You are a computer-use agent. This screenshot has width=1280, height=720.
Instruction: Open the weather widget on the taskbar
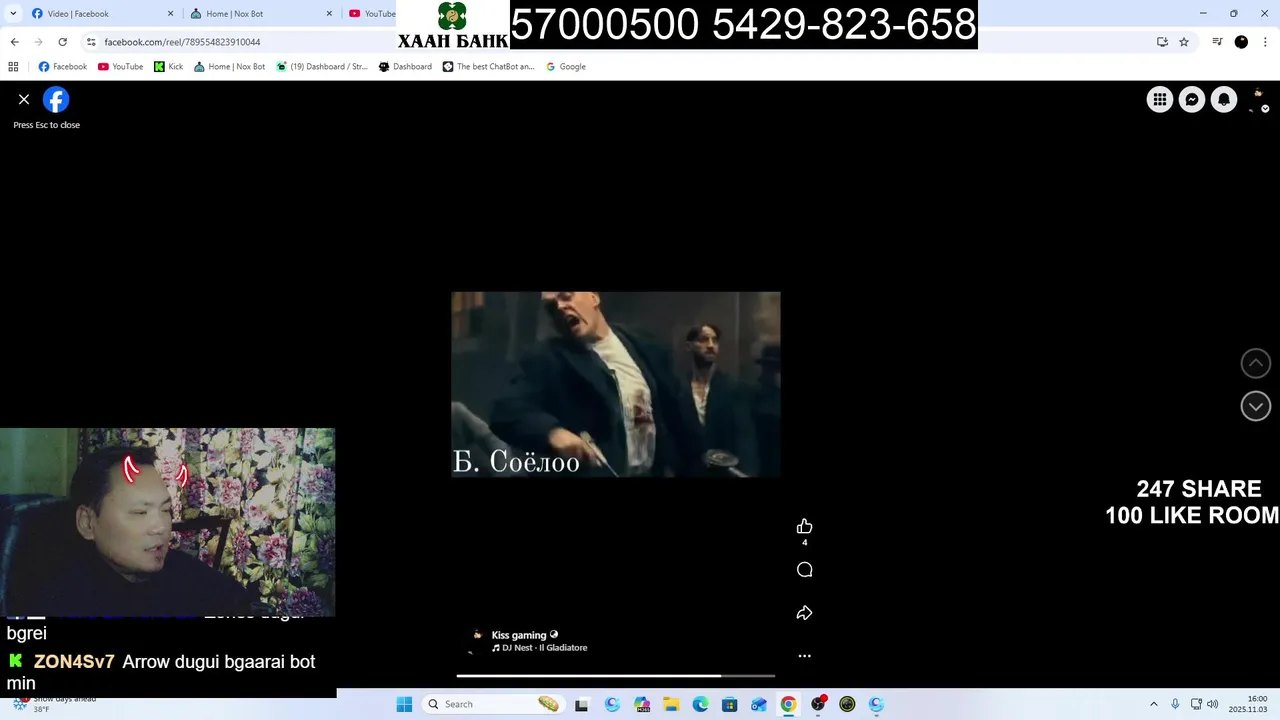[x=55, y=704]
